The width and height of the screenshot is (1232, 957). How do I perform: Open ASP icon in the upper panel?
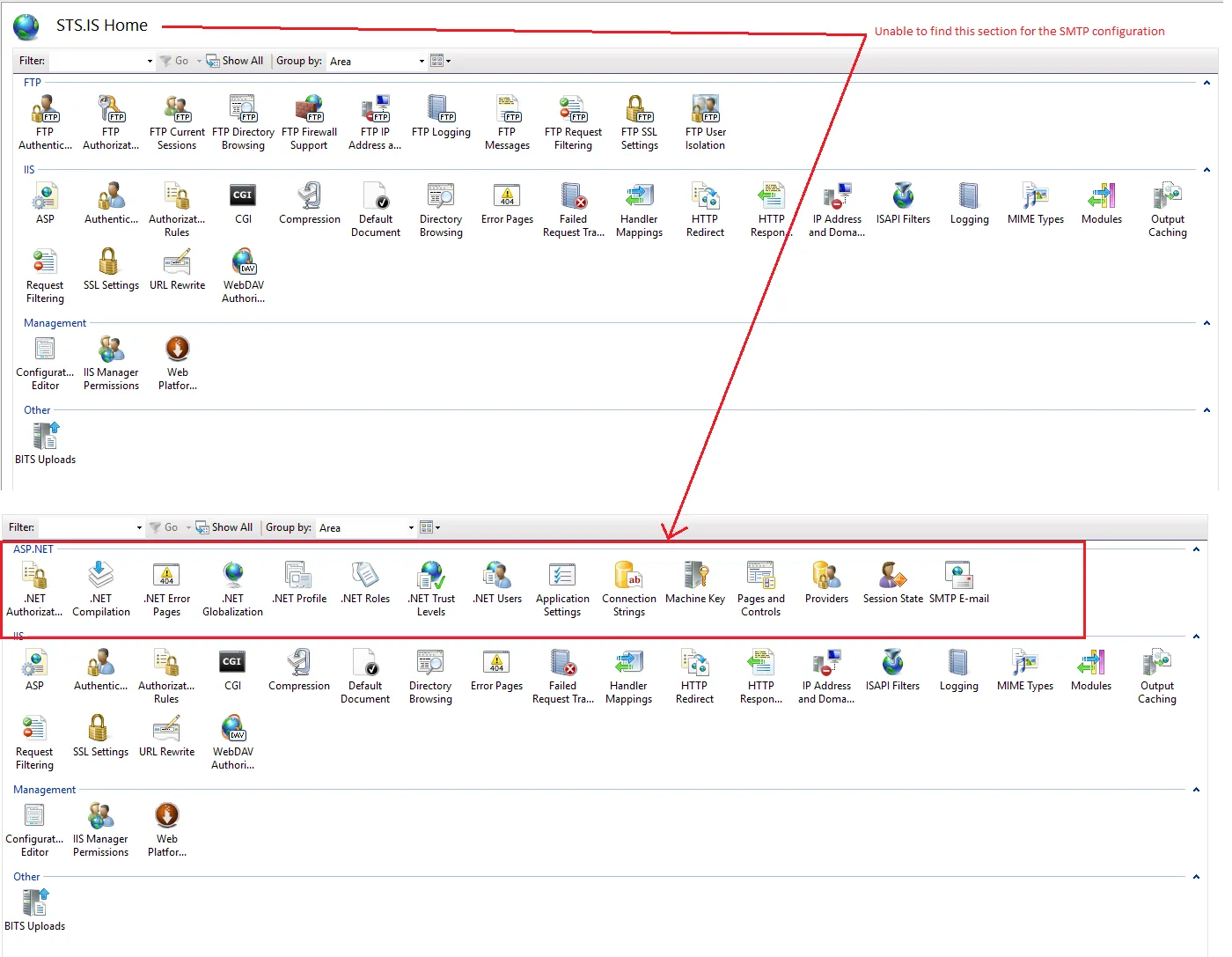(x=45, y=195)
